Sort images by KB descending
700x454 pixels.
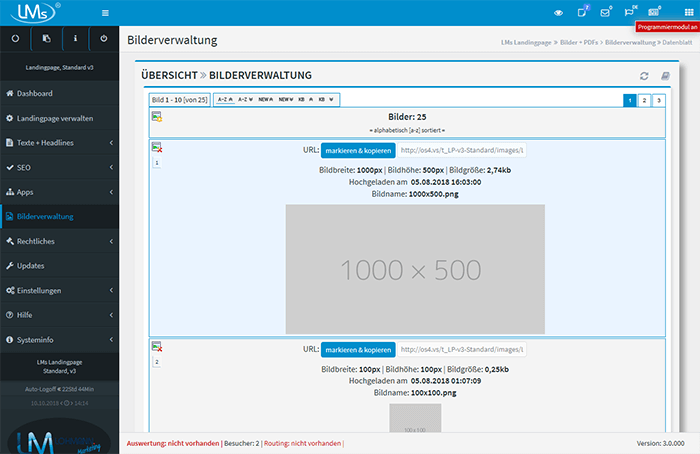coord(326,100)
